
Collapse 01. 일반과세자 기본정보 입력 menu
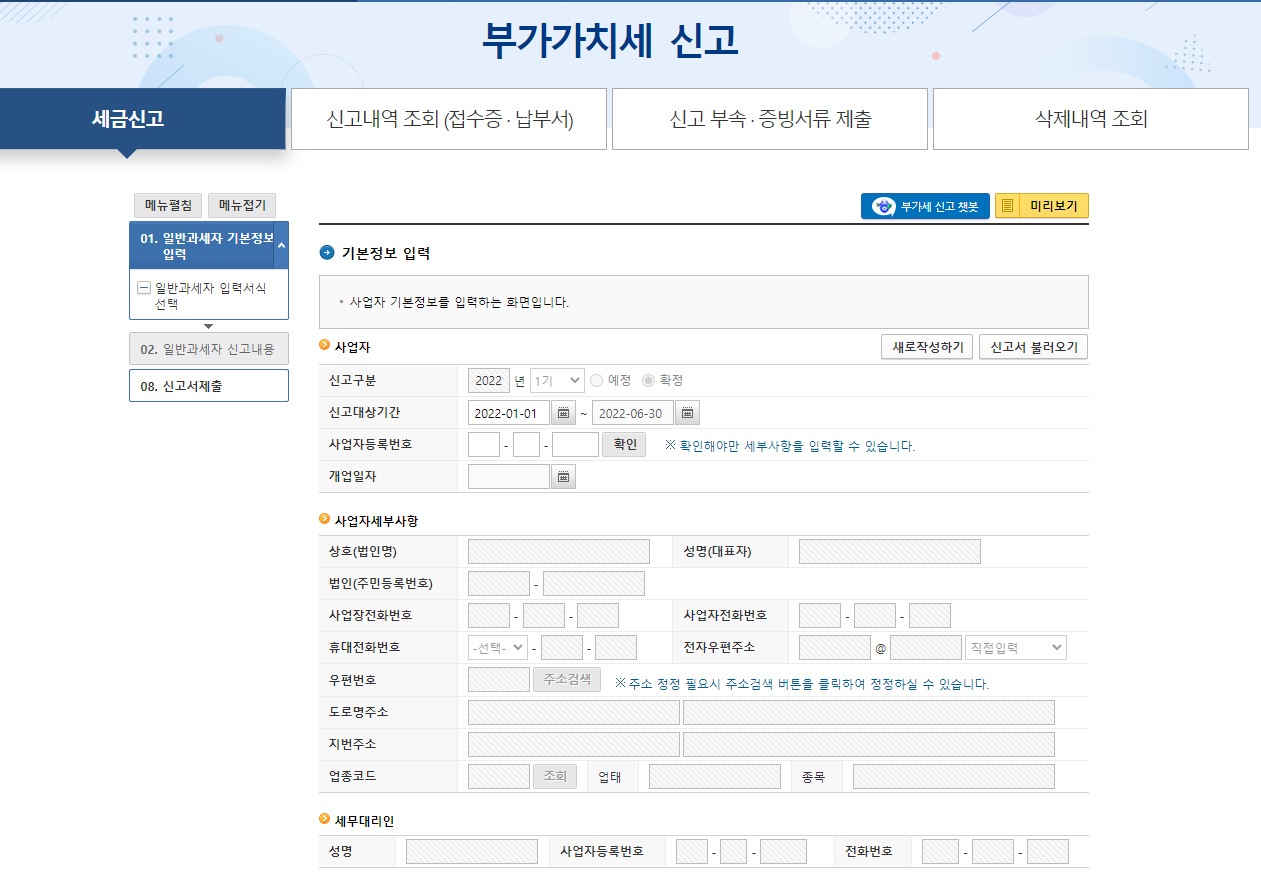(x=281, y=245)
